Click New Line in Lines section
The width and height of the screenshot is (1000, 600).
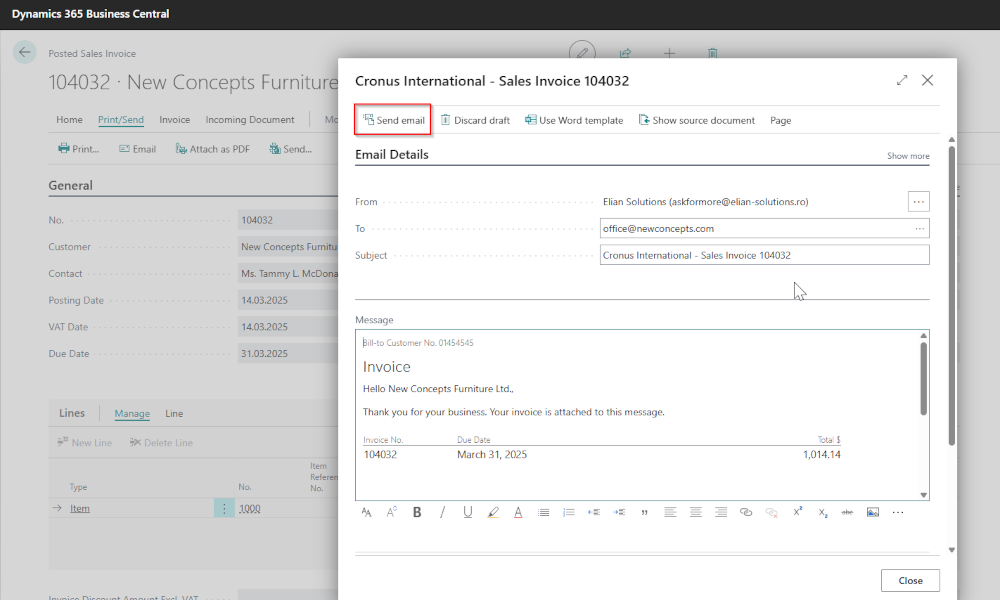pos(84,443)
